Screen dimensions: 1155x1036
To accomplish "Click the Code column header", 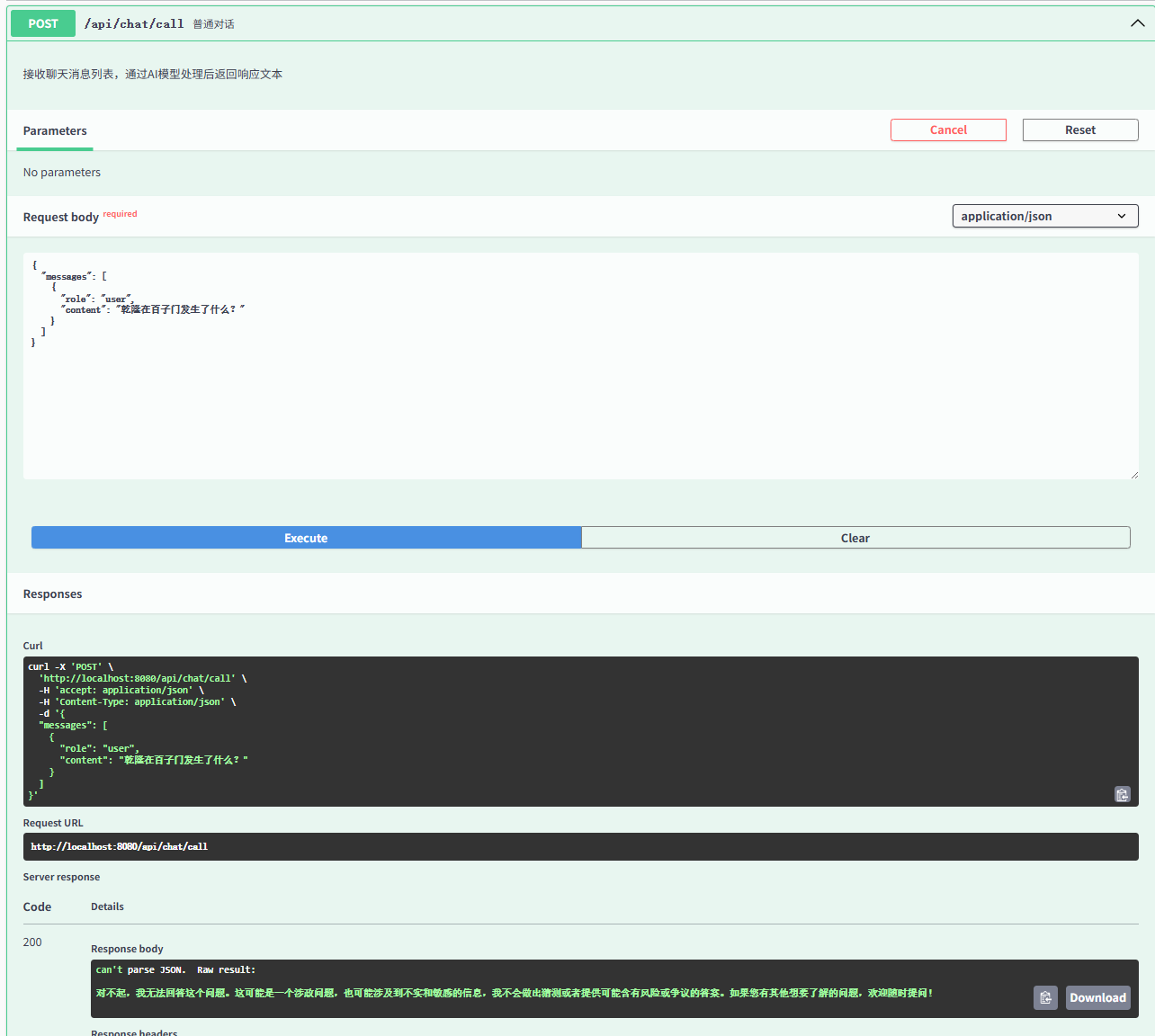I will tap(37, 906).
